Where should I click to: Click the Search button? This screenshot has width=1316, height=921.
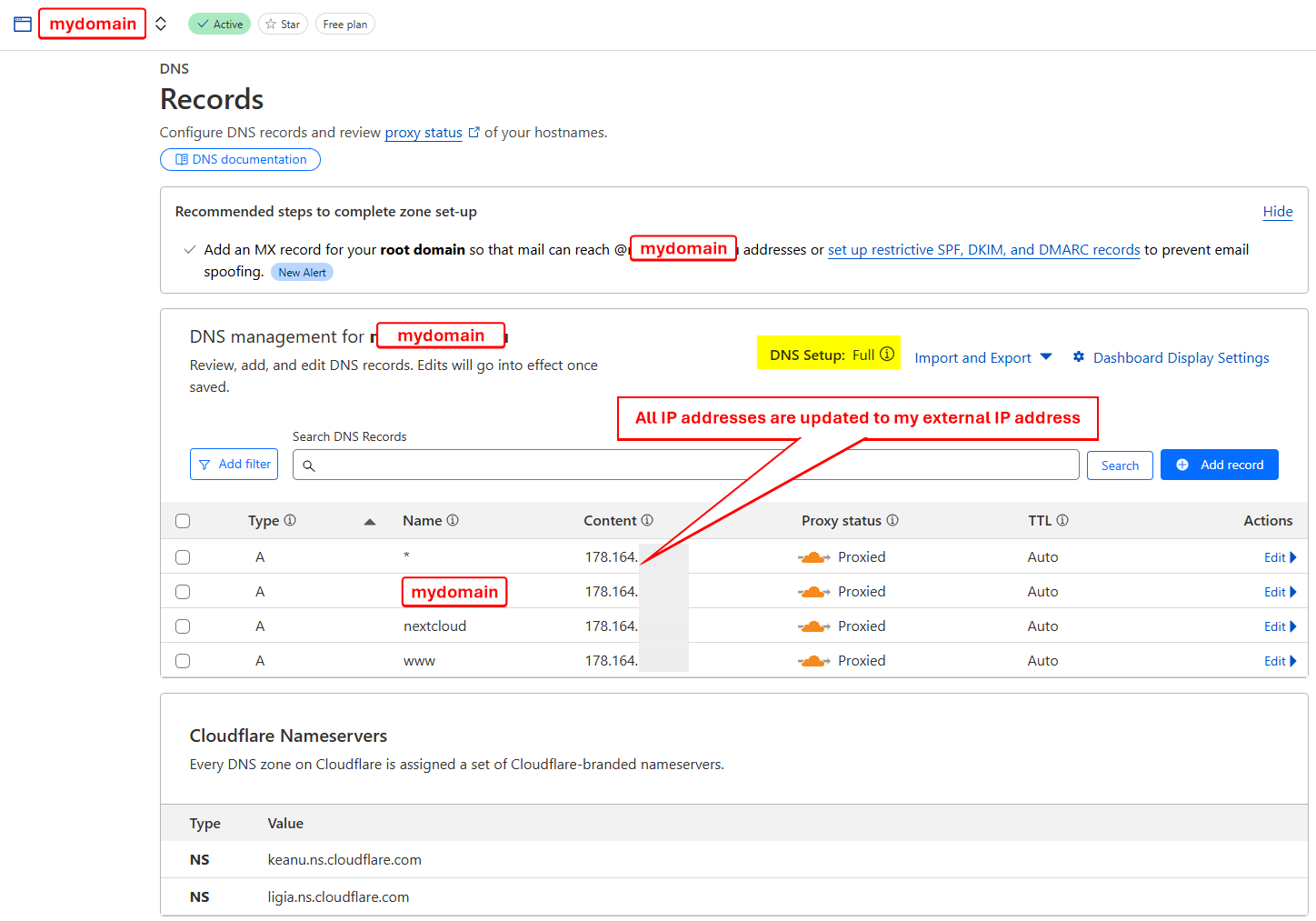click(1120, 466)
